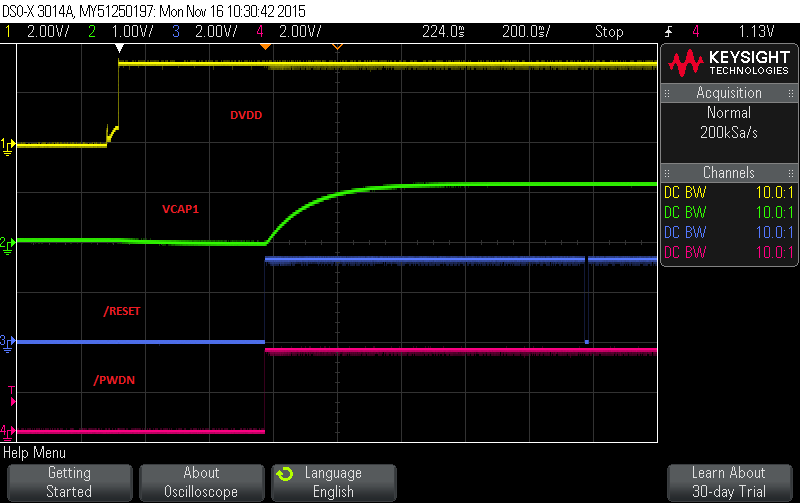Select channel 4 scale 2.00V/

point(300,32)
